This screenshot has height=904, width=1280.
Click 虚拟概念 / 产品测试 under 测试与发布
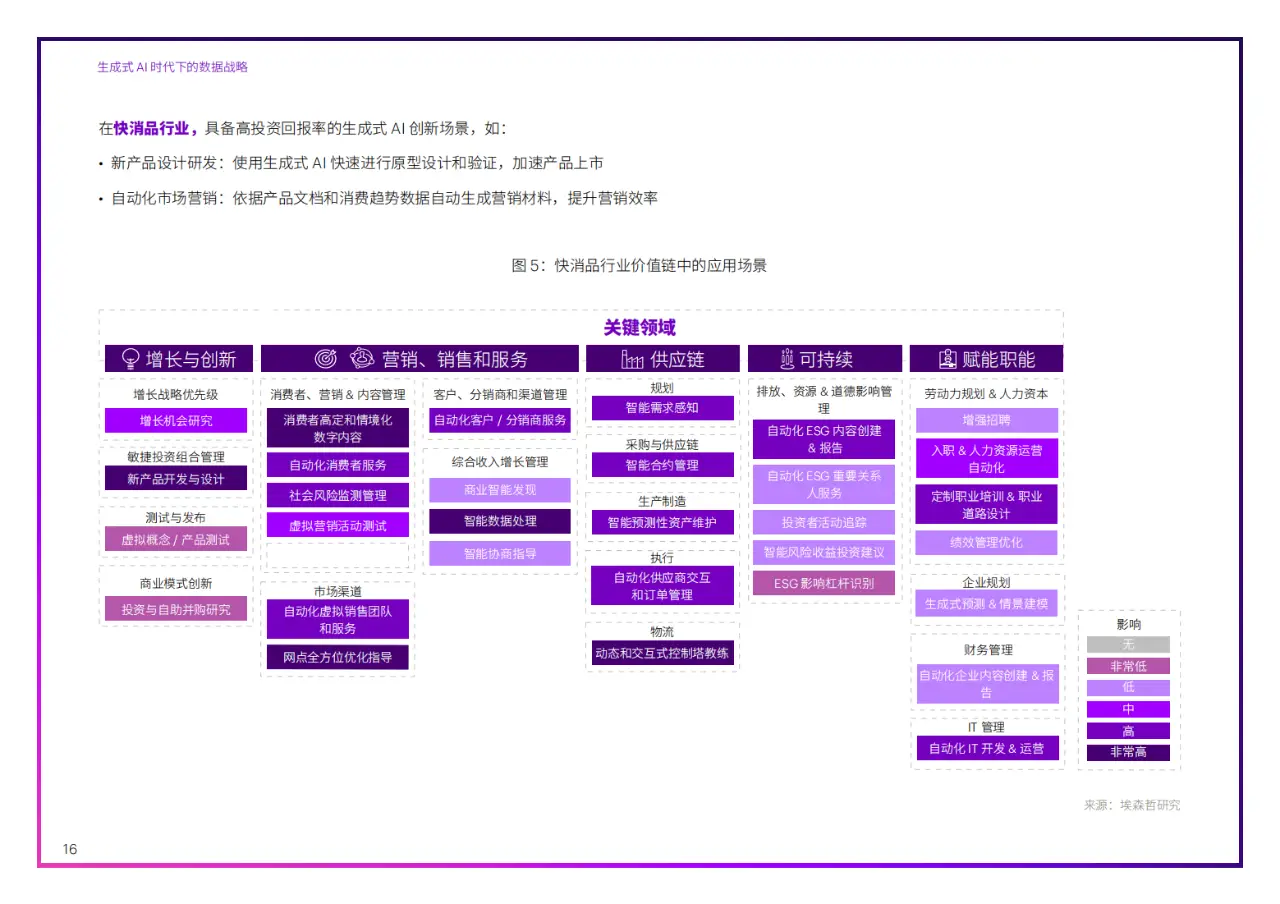click(x=175, y=538)
